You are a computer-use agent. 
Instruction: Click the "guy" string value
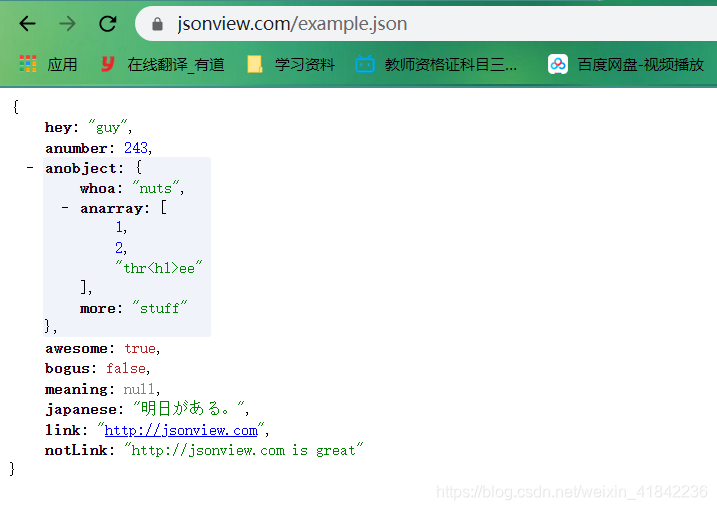pyautogui.click(x=107, y=127)
